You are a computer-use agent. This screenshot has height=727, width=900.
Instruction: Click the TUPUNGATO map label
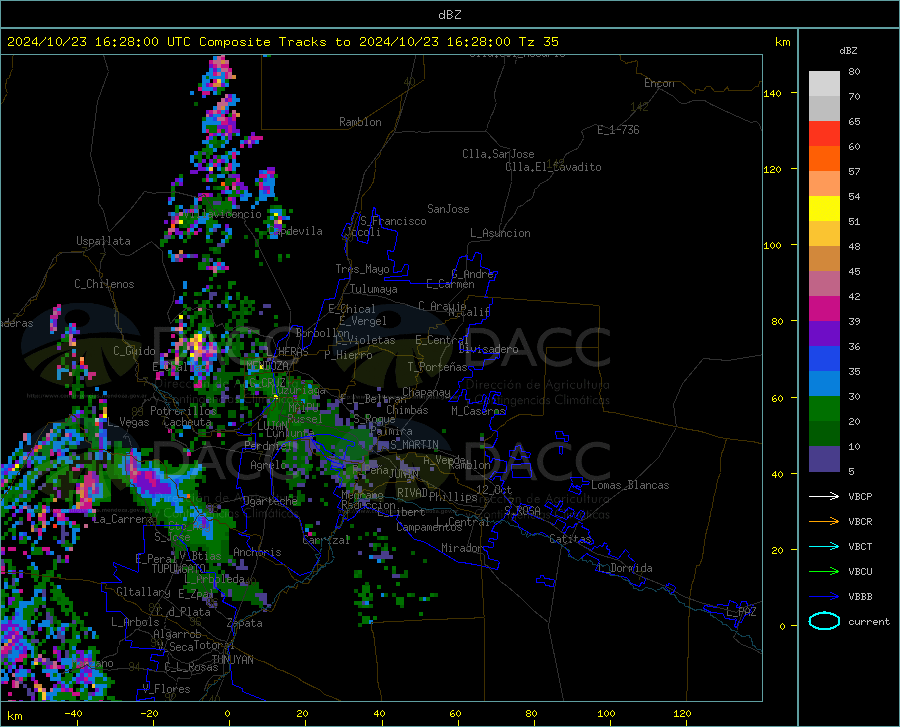179,569
